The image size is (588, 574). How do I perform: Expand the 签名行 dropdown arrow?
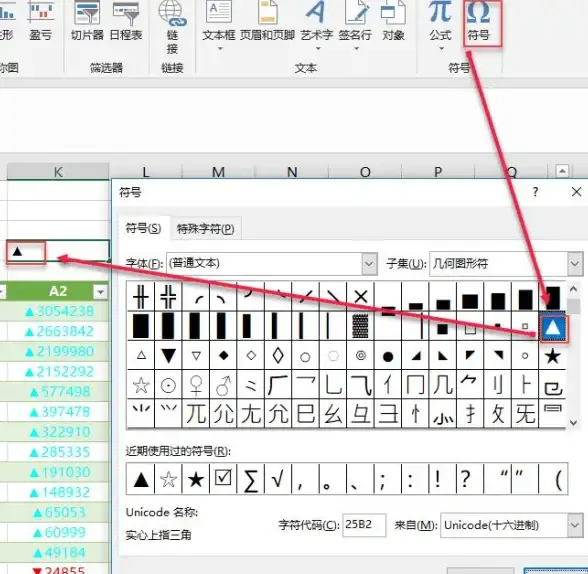(356, 48)
